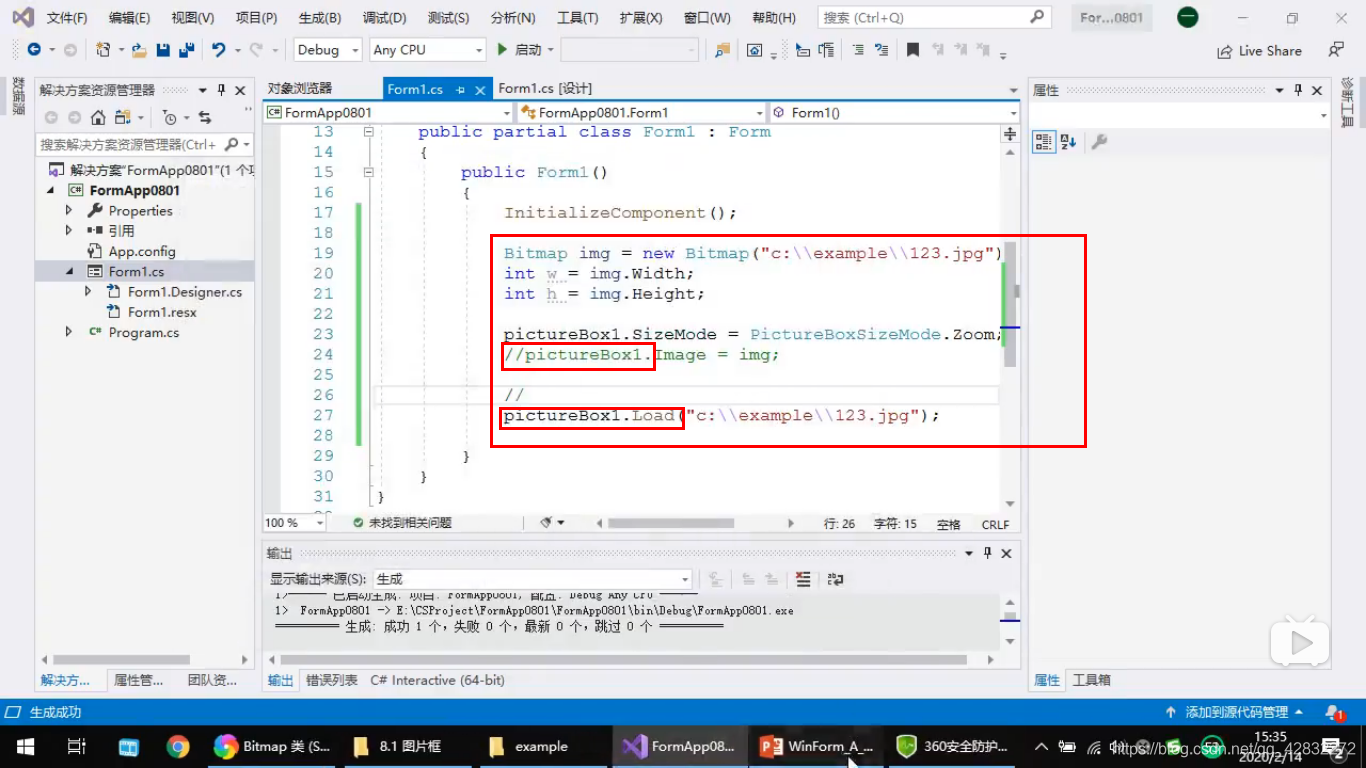Viewport: 1366px width, 768px height.
Task: Expand the Properties node in the tree
Action: (x=69, y=210)
